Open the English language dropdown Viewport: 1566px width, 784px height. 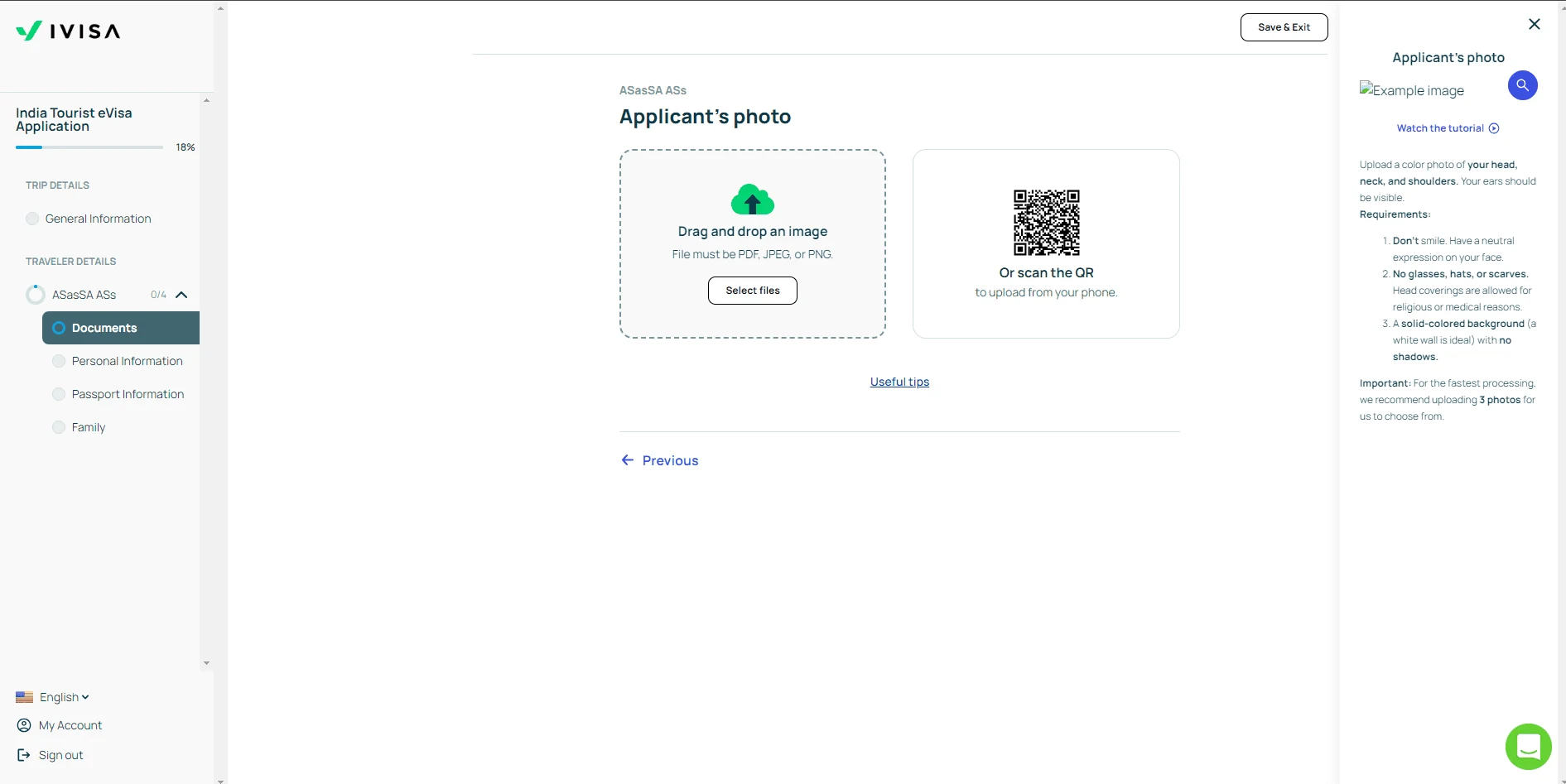(64, 697)
